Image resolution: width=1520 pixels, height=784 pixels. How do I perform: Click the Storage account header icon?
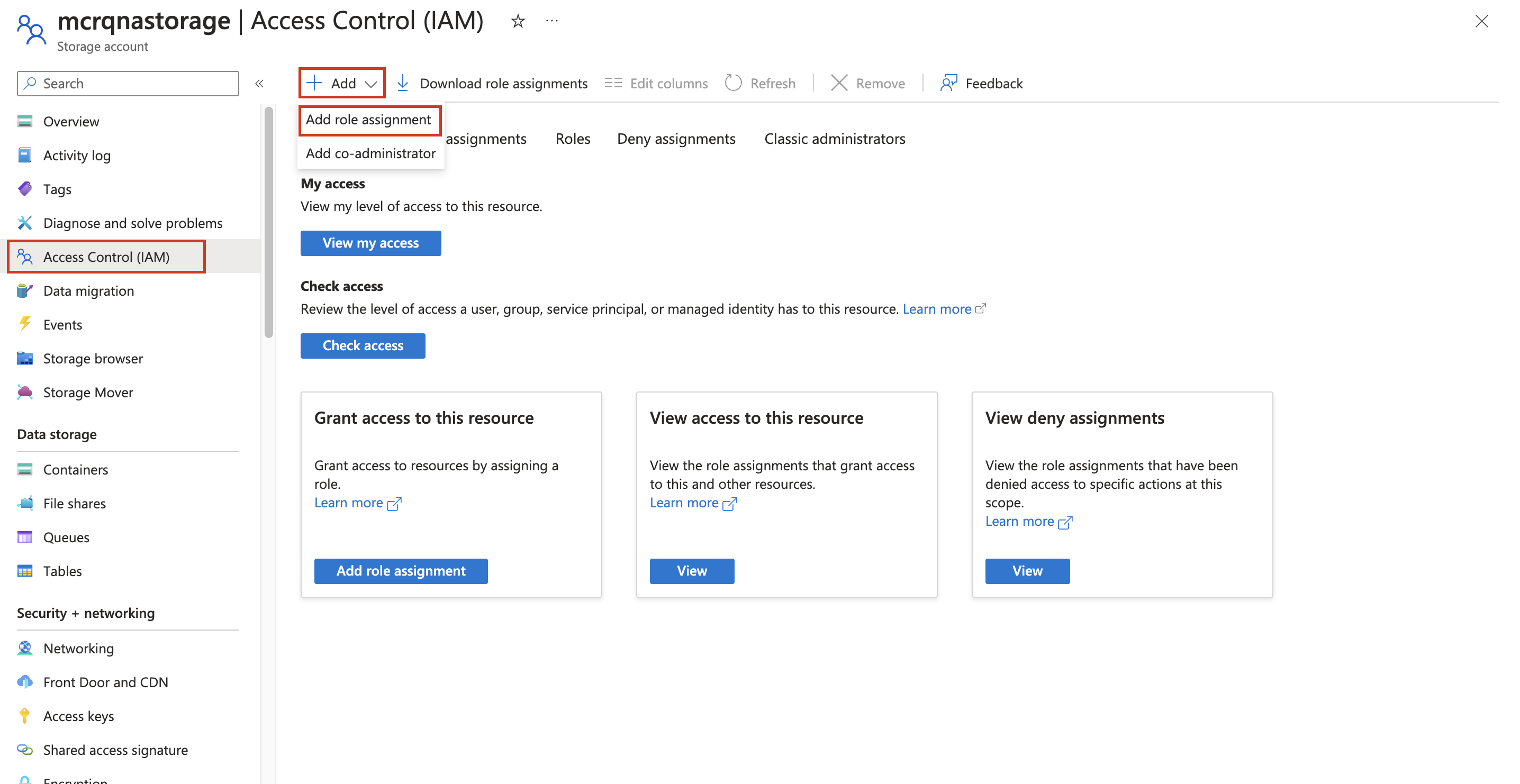pyautogui.click(x=31, y=30)
